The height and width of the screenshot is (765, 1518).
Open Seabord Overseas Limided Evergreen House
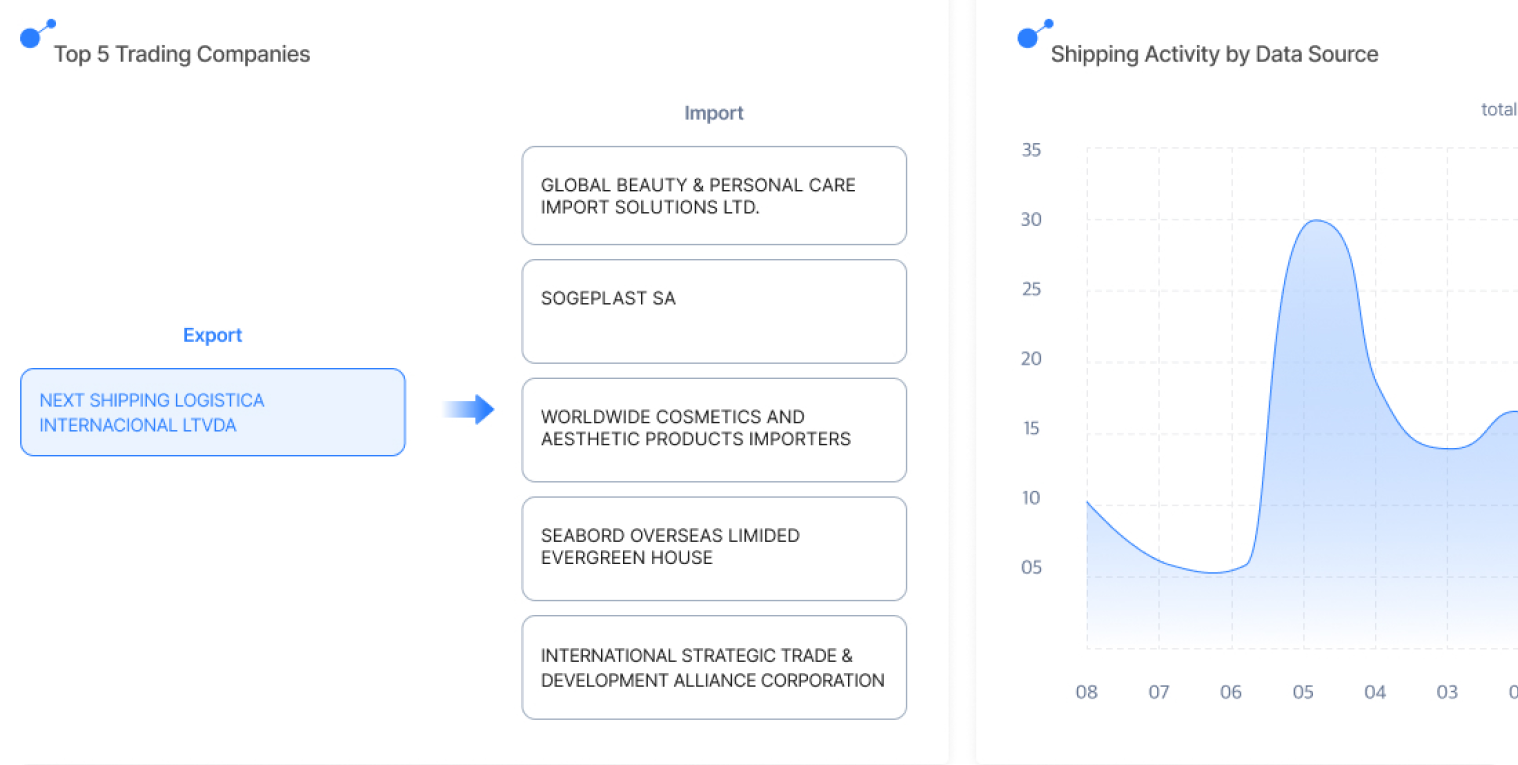pyautogui.click(x=713, y=548)
